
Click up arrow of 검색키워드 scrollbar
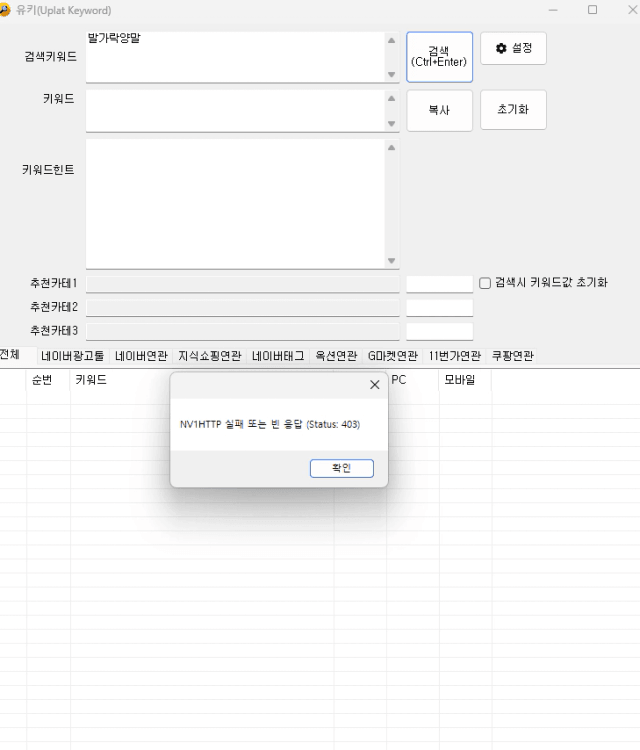391,40
